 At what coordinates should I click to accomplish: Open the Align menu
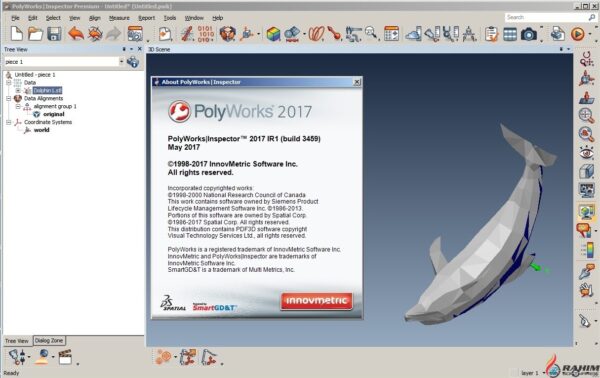coord(95,18)
